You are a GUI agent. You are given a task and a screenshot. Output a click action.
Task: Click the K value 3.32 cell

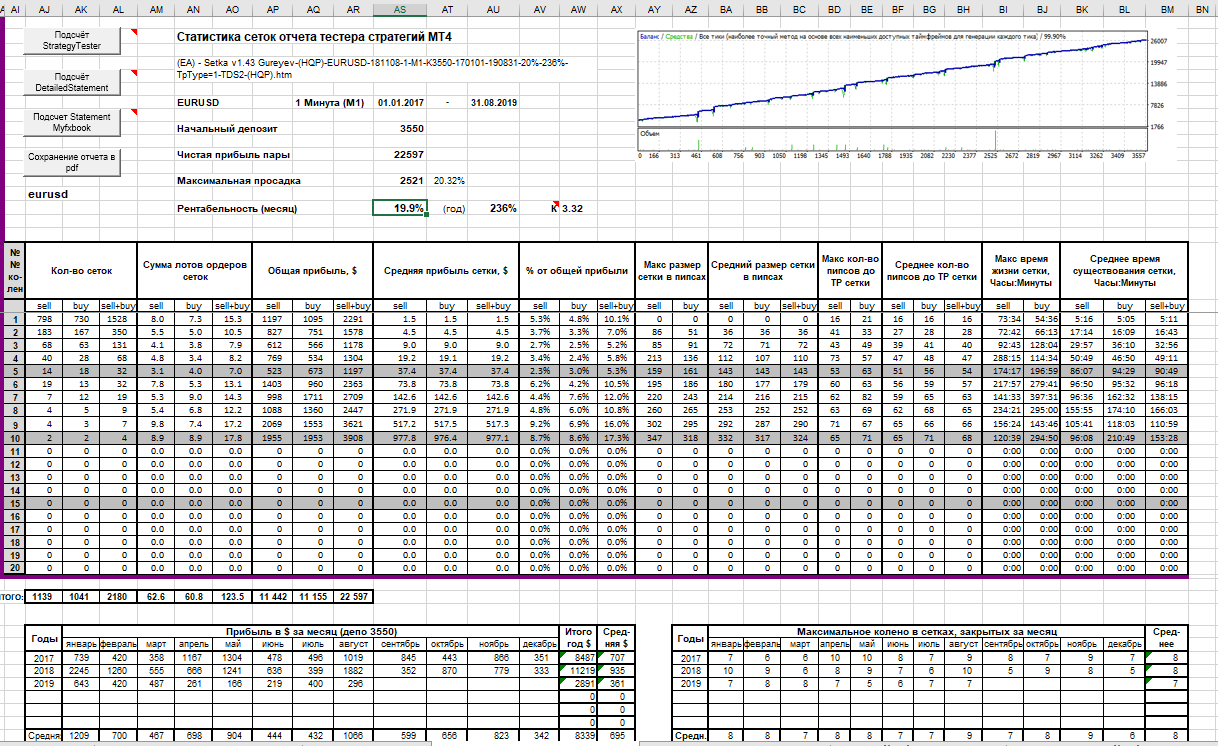(x=572, y=208)
